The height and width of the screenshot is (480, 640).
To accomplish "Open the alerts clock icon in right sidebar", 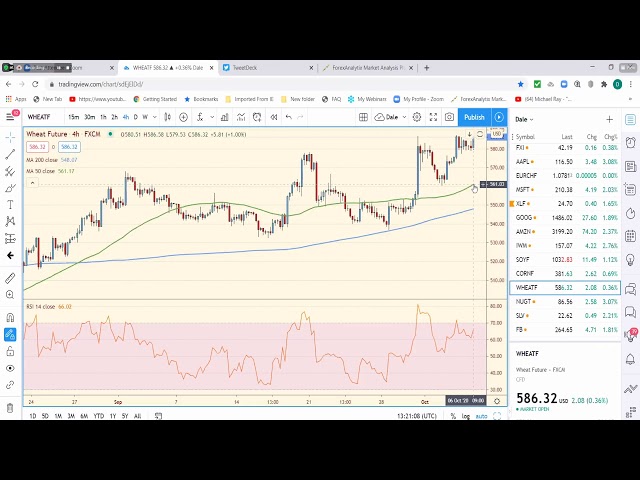I will click(x=631, y=142).
